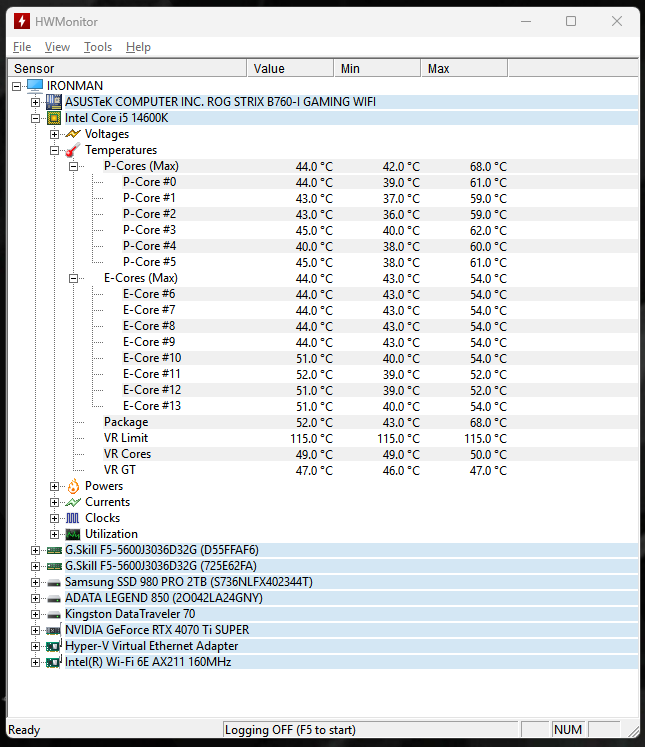
Task: Collapse the P-Cores (Max) group
Action: click(73, 166)
